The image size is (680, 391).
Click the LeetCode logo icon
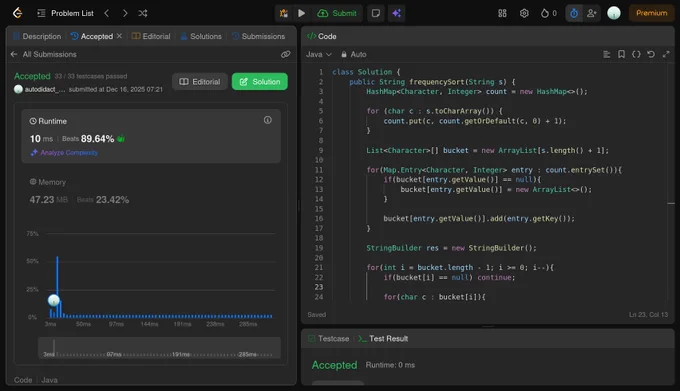[x=17, y=13]
